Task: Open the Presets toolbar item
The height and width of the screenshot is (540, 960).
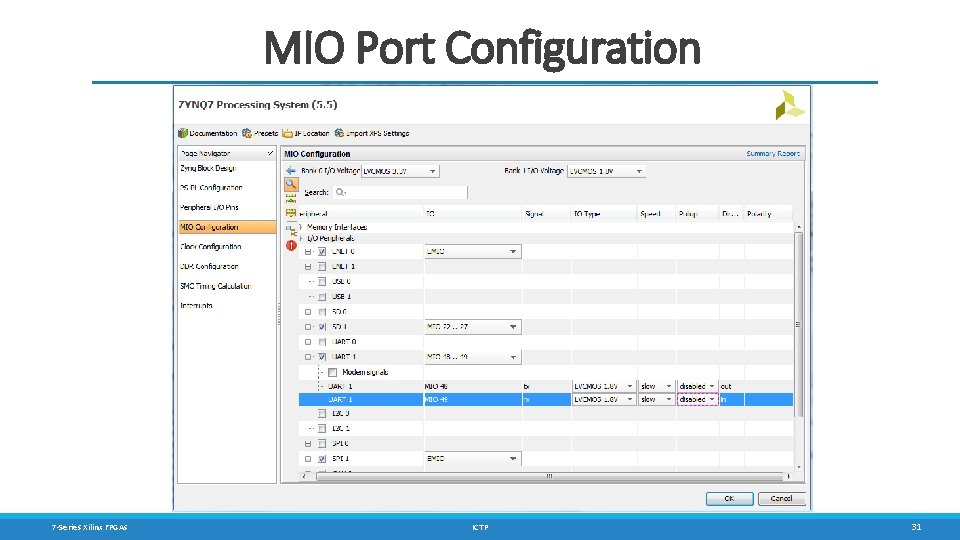Action: 260,133
